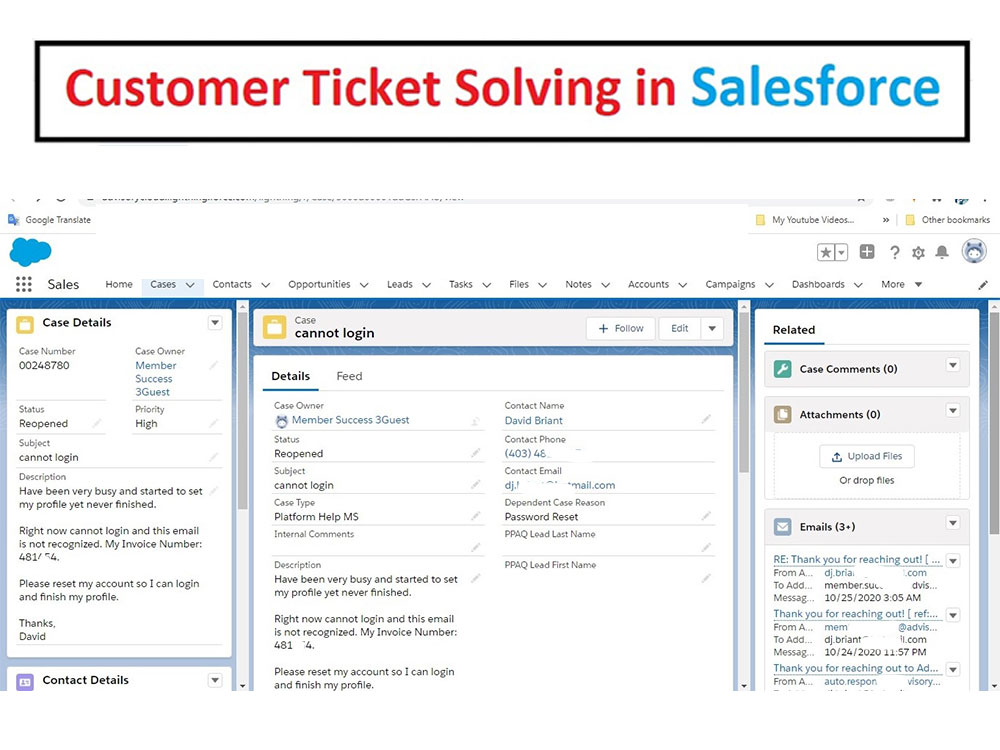Expand Contacts tab dropdown chevron

(266, 285)
